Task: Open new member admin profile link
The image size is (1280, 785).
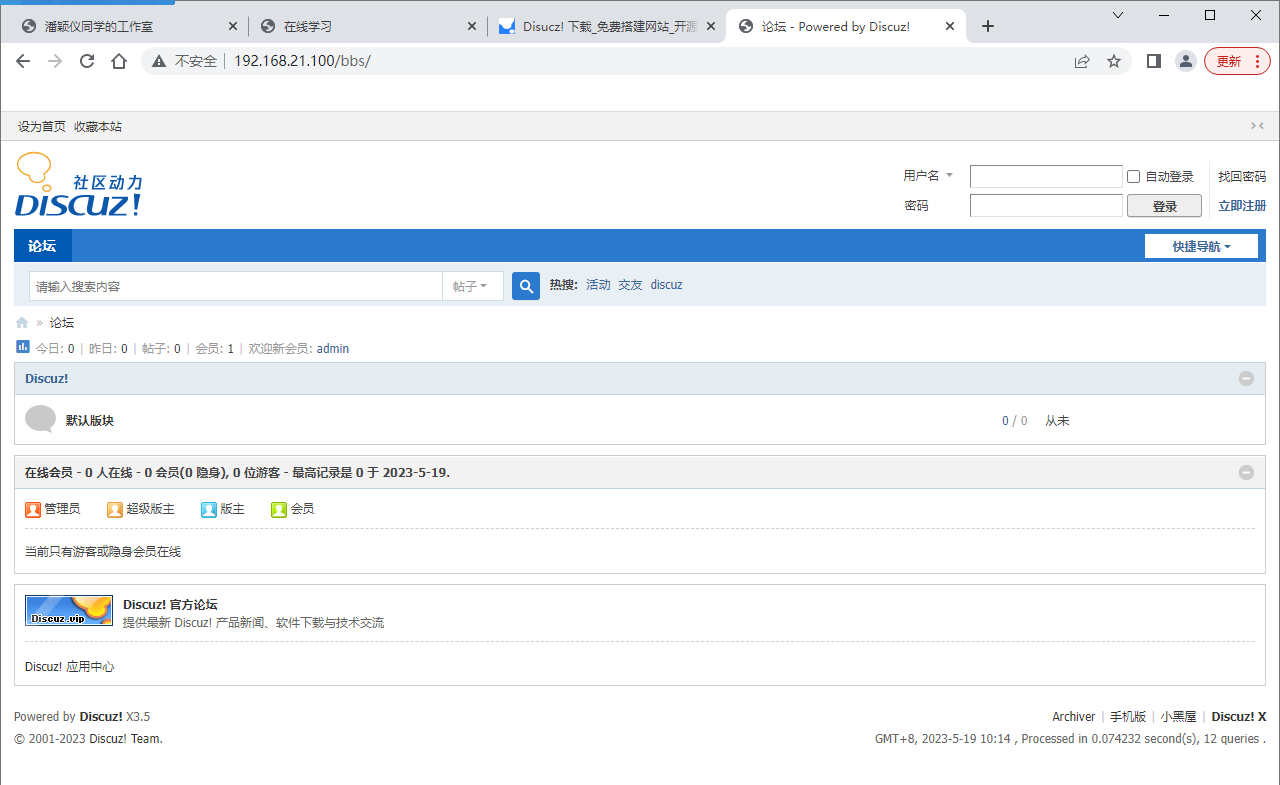Action: tap(333, 349)
